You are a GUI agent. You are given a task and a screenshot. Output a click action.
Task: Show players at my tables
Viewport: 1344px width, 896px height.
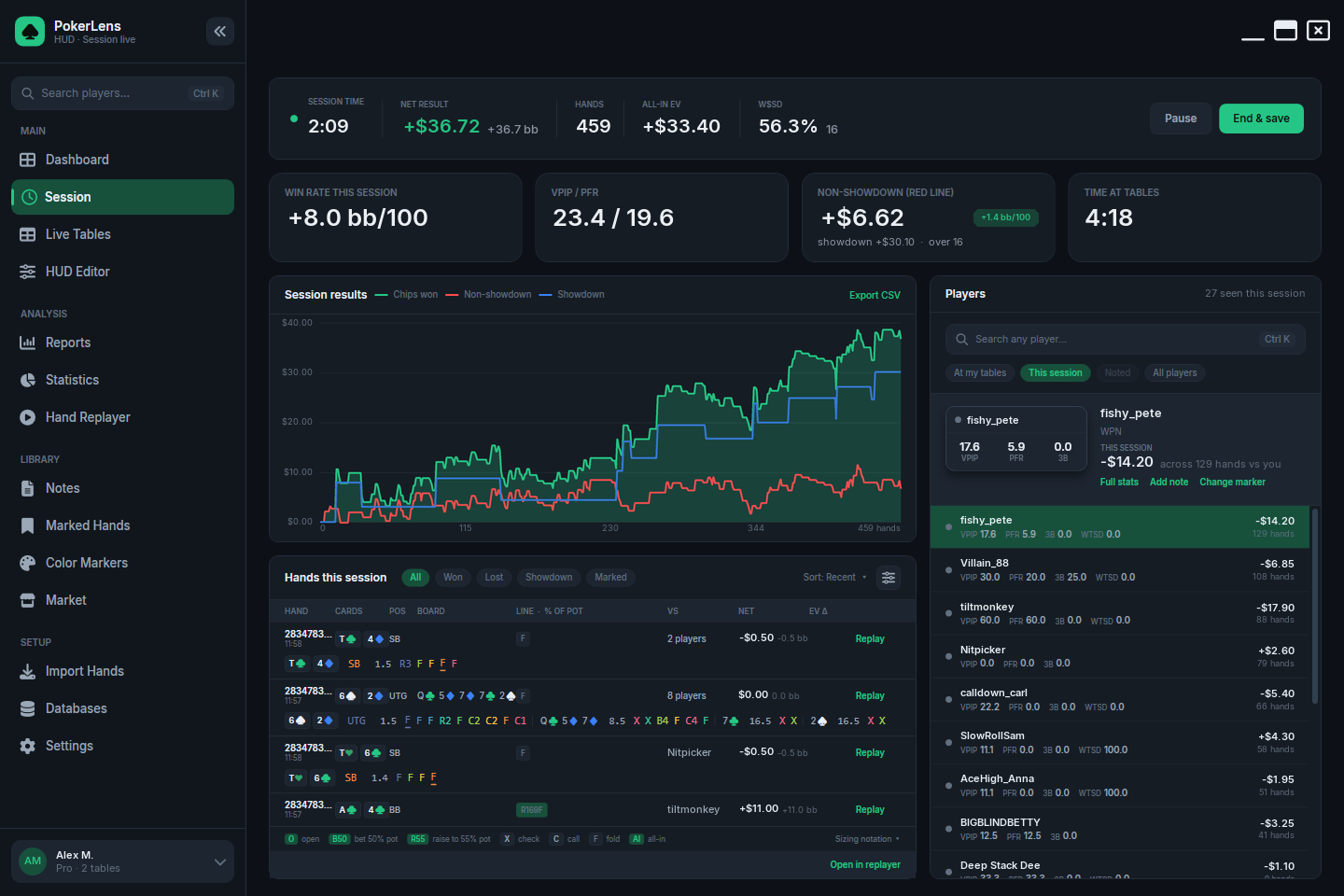point(980,373)
